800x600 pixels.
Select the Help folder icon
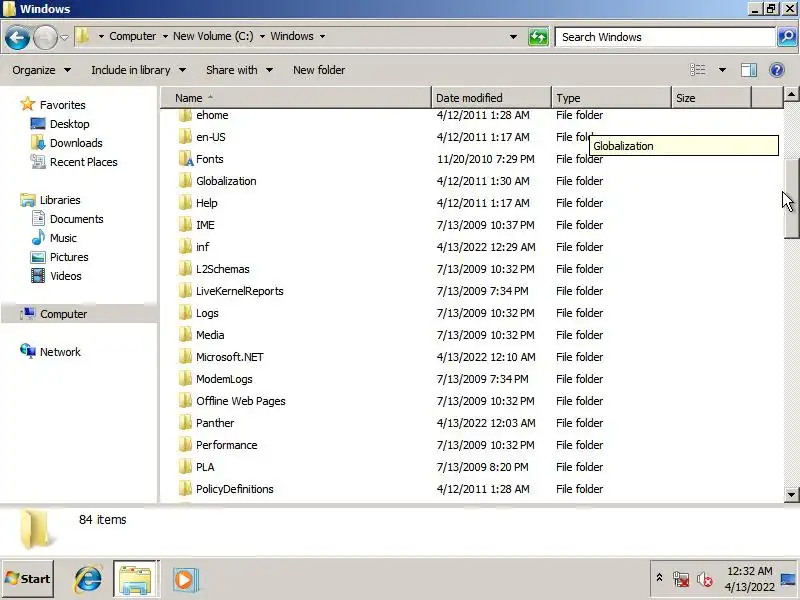(185, 203)
